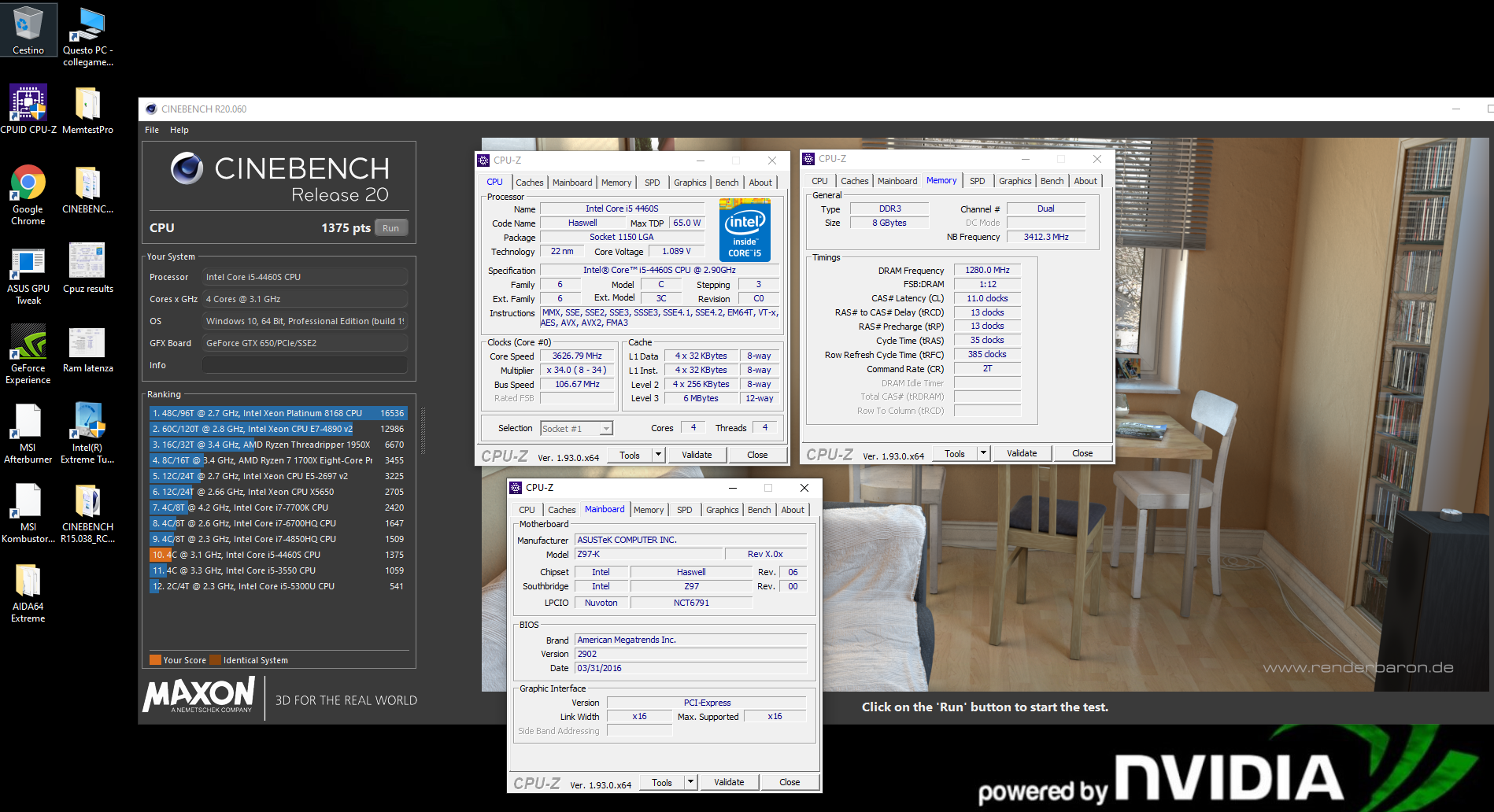Click the BIOS Version 2902 field
The height and width of the screenshot is (812, 1494).
(690, 654)
